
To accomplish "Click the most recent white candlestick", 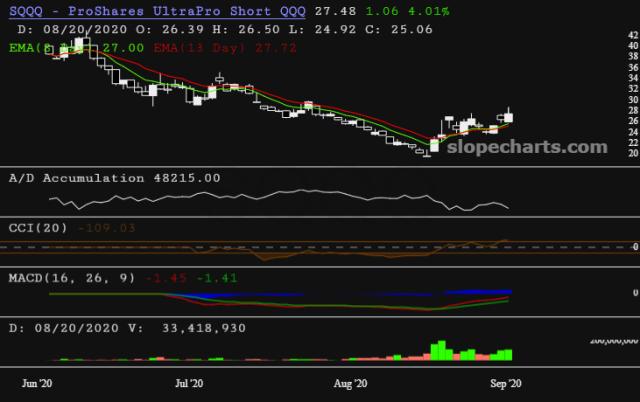I will [x=508, y=118].
